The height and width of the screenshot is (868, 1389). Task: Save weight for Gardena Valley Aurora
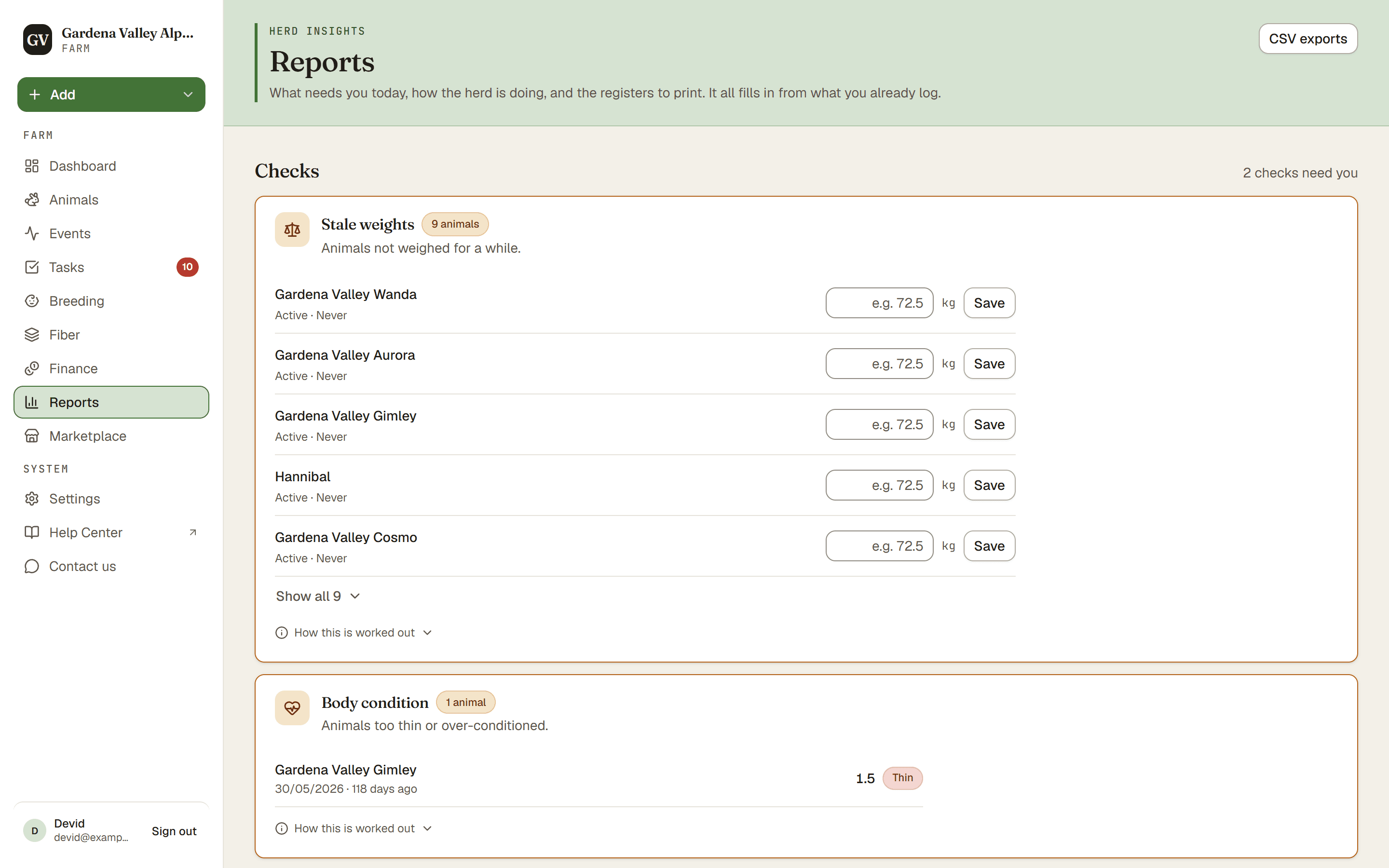pyautogui.click(x=989, y=364)
